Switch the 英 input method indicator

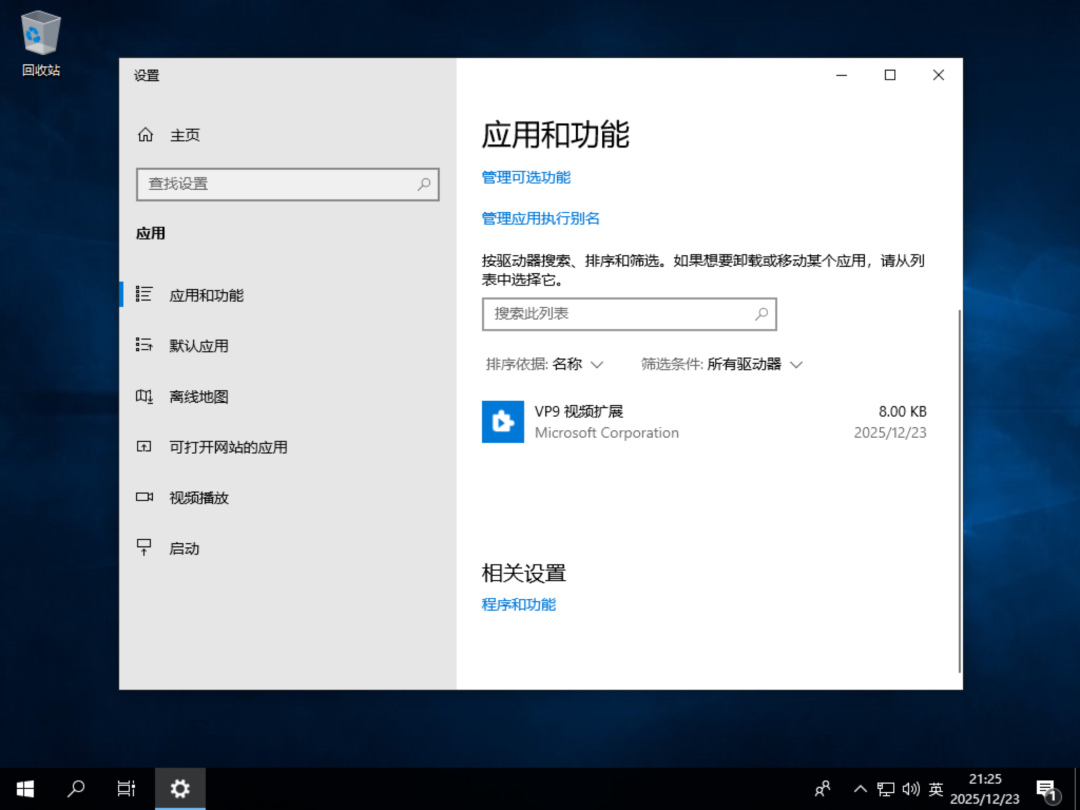(935, 789)
